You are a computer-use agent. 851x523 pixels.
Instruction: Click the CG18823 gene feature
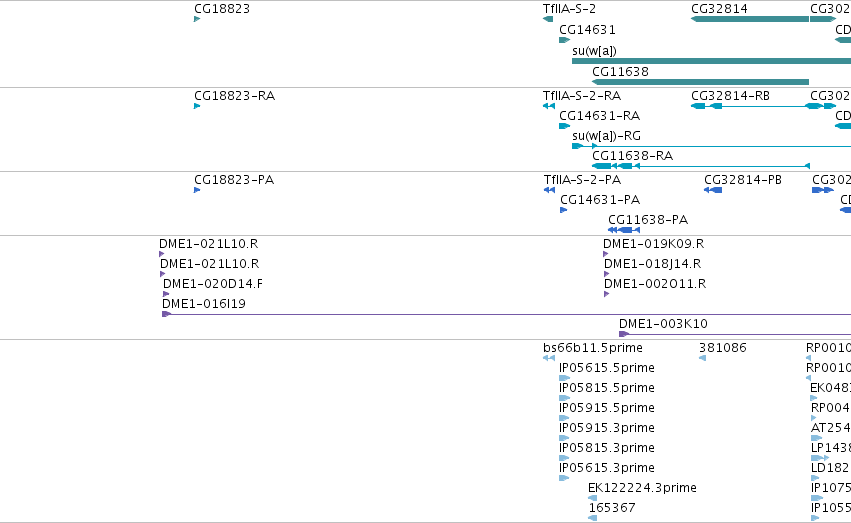[x=197, y=19]
